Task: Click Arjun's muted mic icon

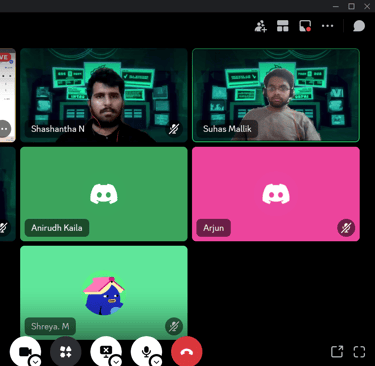Action: [x=346, y=228]
